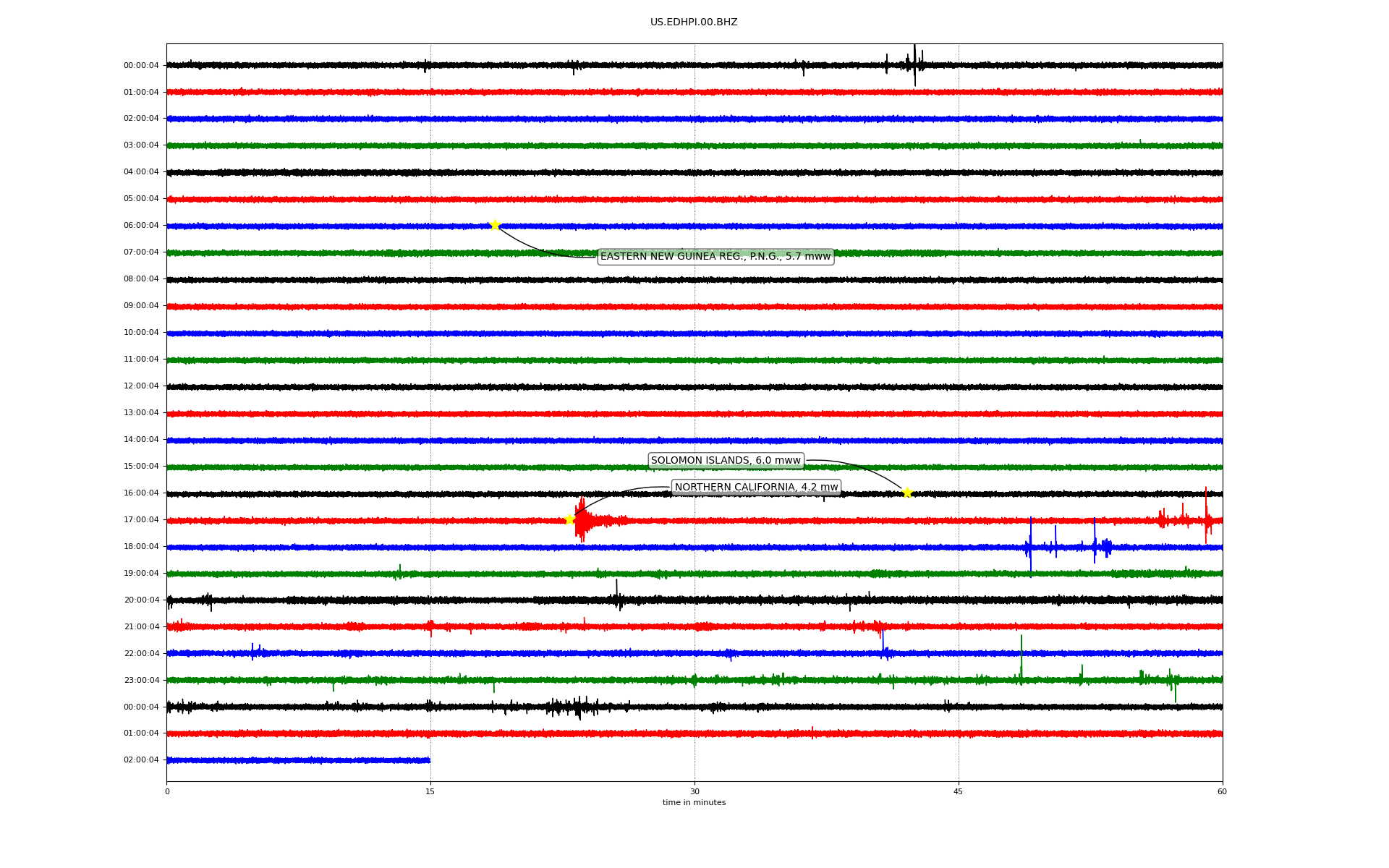Click the 17:00:04 row time label
This screenshot has height=868, width=1389.
pos(141,520)
